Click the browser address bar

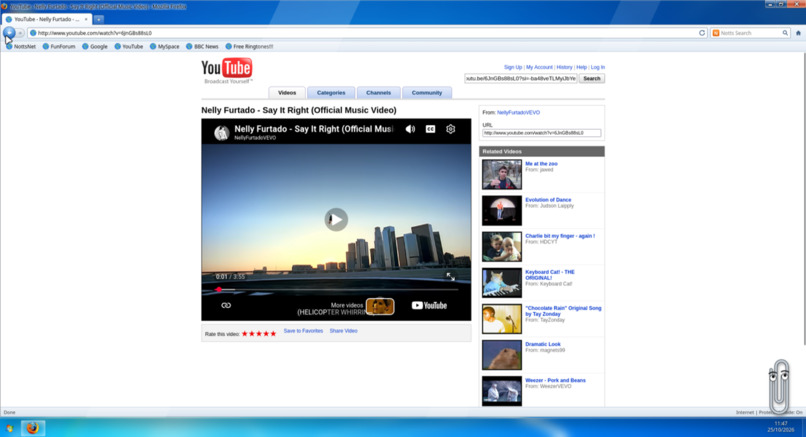pyautogui.click(x=365, y=33)
